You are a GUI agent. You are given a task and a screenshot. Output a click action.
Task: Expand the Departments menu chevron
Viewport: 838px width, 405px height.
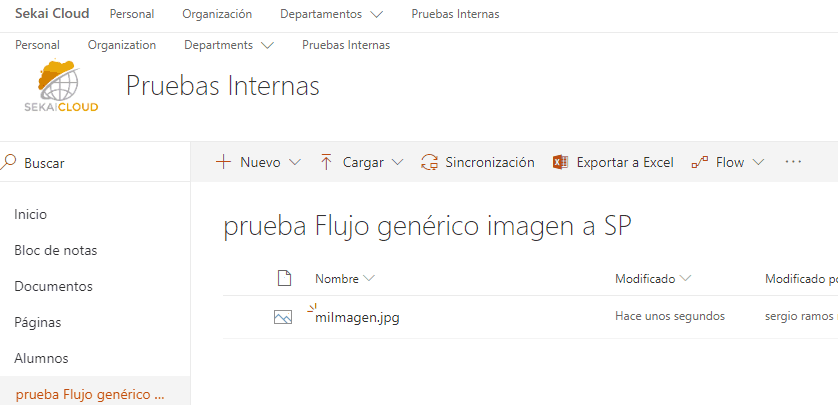click(267, 46)
